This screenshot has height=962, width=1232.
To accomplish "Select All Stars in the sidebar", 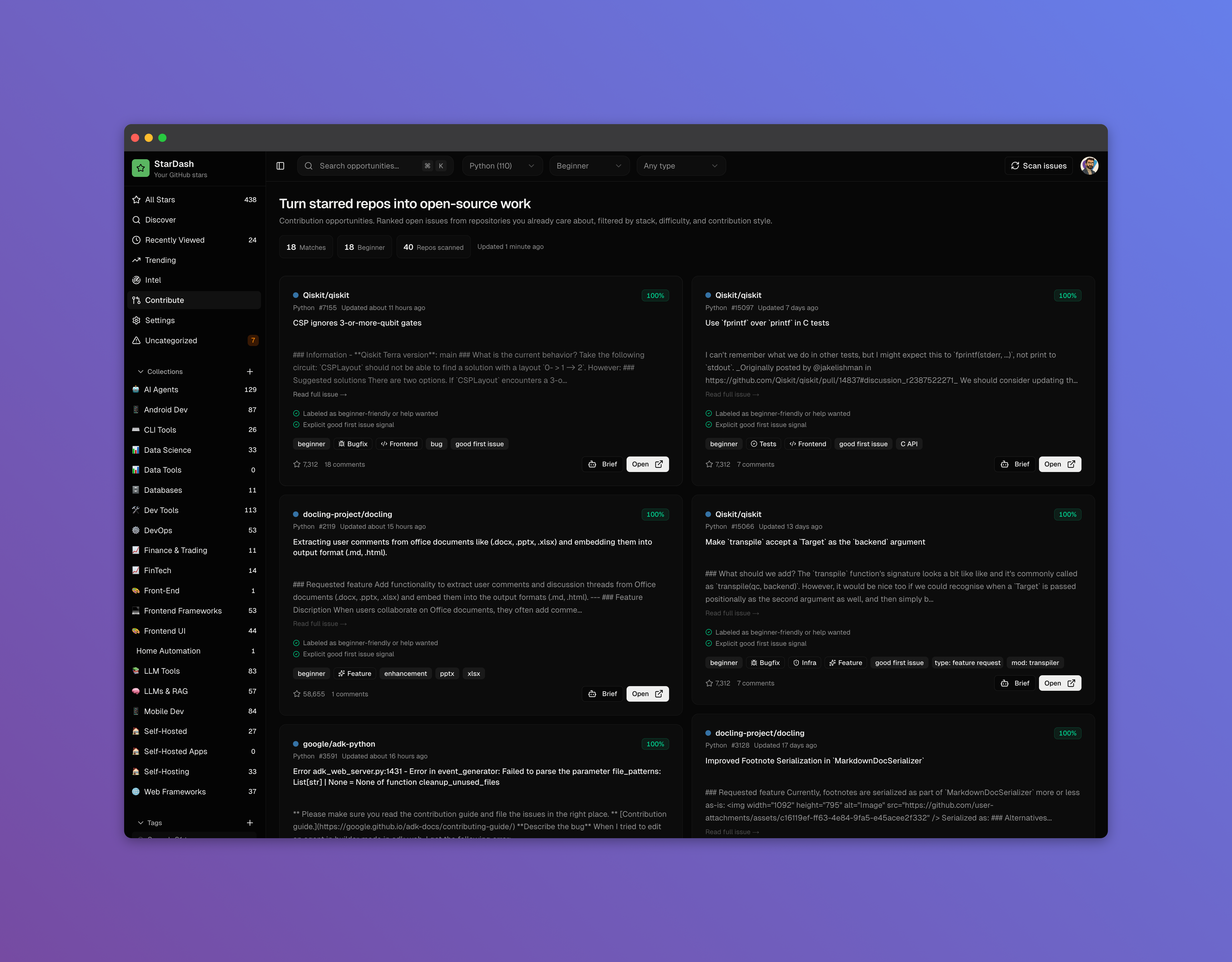I will coord(160,200).
